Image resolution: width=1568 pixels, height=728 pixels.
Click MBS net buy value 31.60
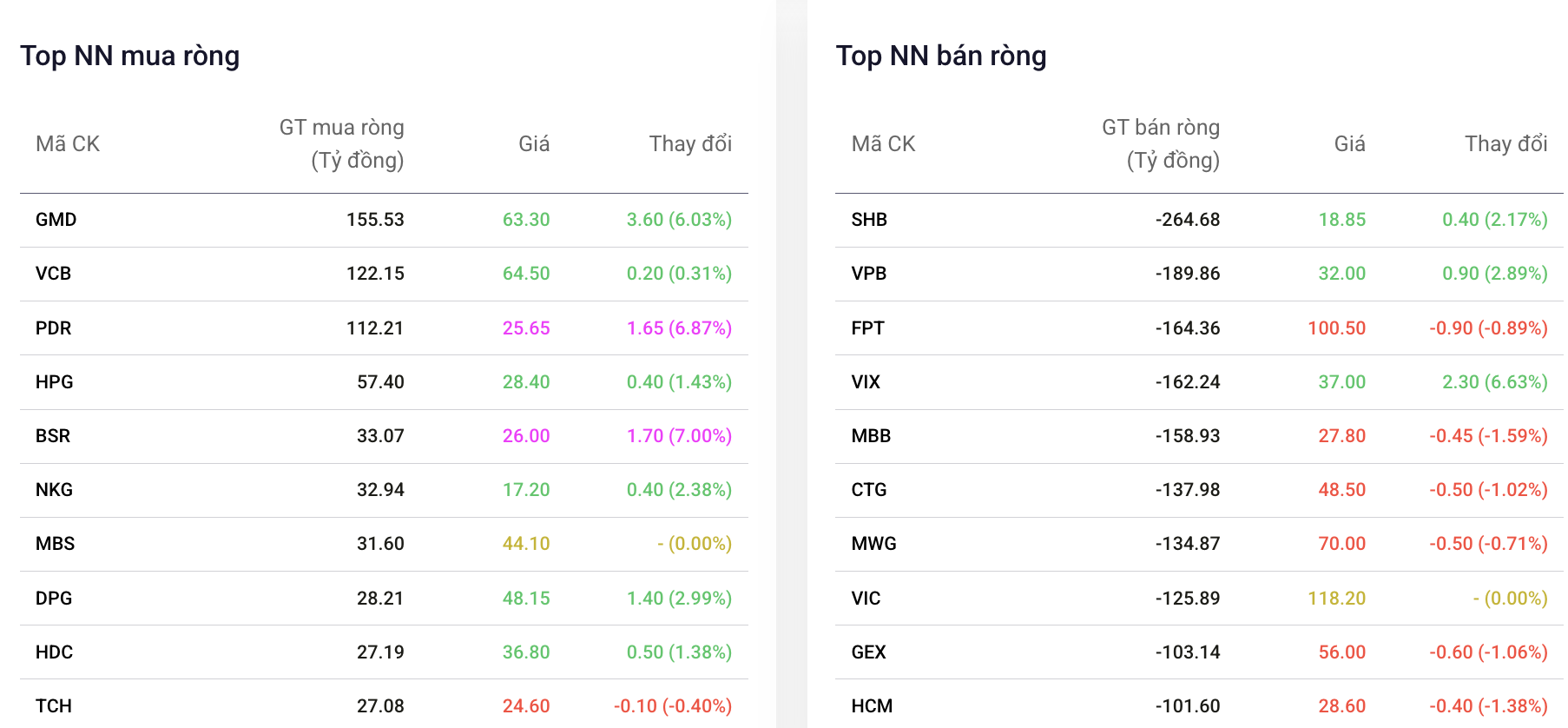pos(380,544)
